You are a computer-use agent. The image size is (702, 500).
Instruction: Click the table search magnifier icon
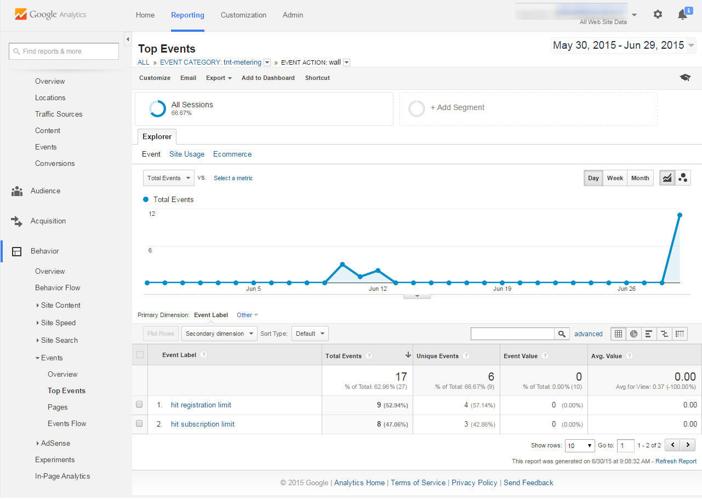tap(562, 334)
